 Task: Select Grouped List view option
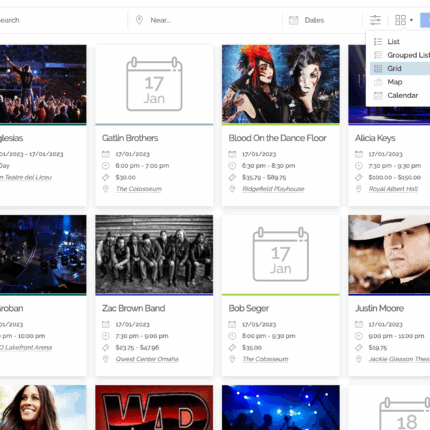[x=400, y=55]
